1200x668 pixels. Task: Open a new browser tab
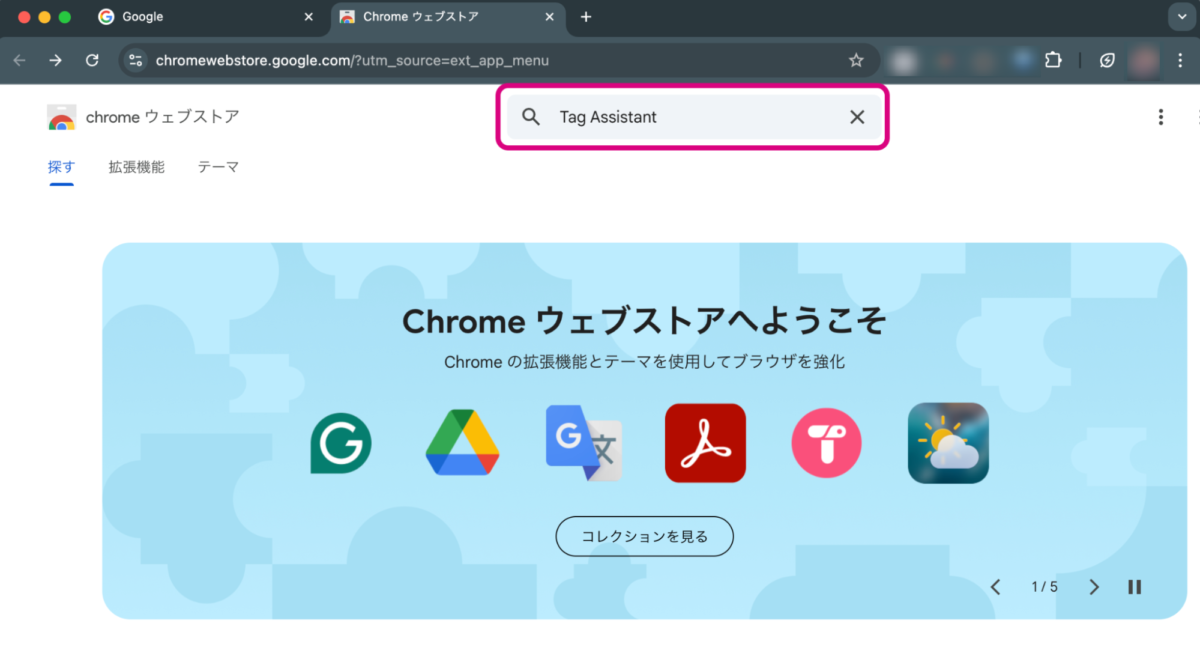tap(586, 17)
